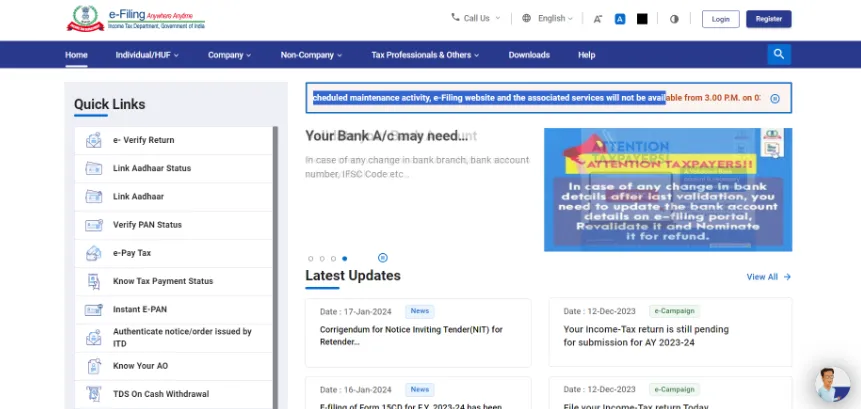Open the English language dropdown
This screenshot has width=861, height=409.
click(555, 18)
